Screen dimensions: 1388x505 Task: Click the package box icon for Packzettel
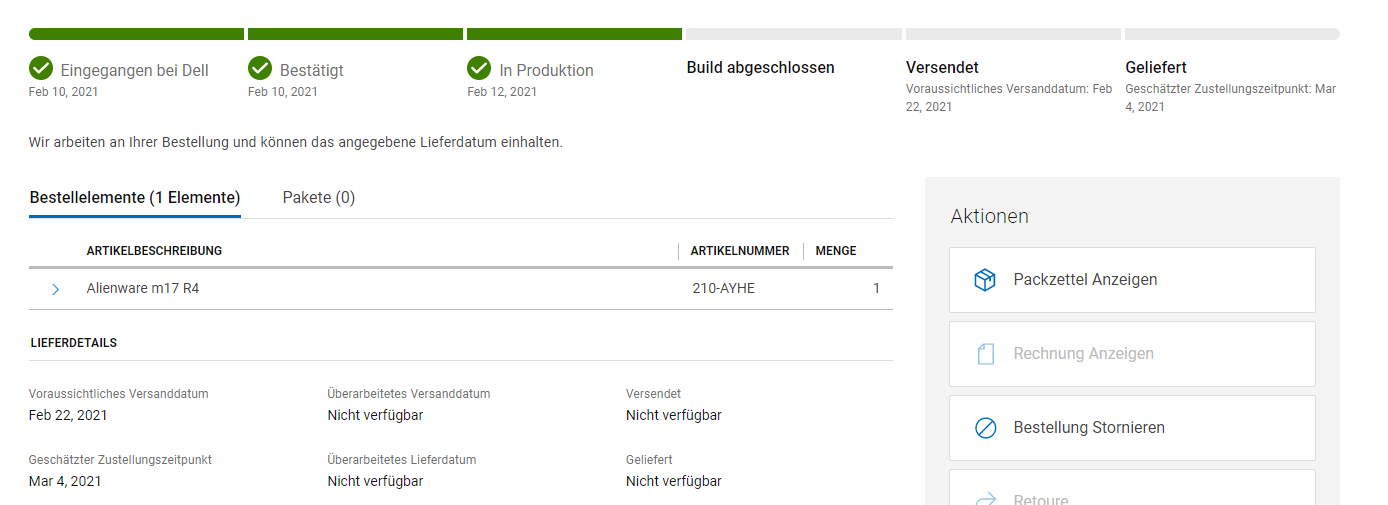(985, 280)
